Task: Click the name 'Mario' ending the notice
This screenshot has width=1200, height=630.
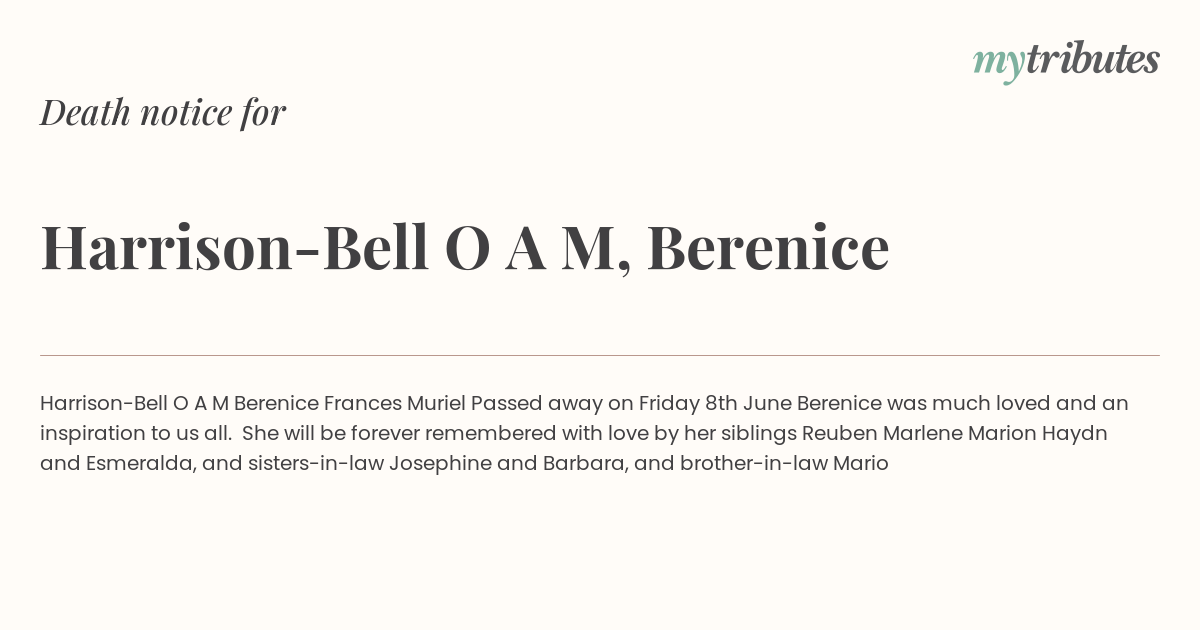Action: (x=861, y=463)
